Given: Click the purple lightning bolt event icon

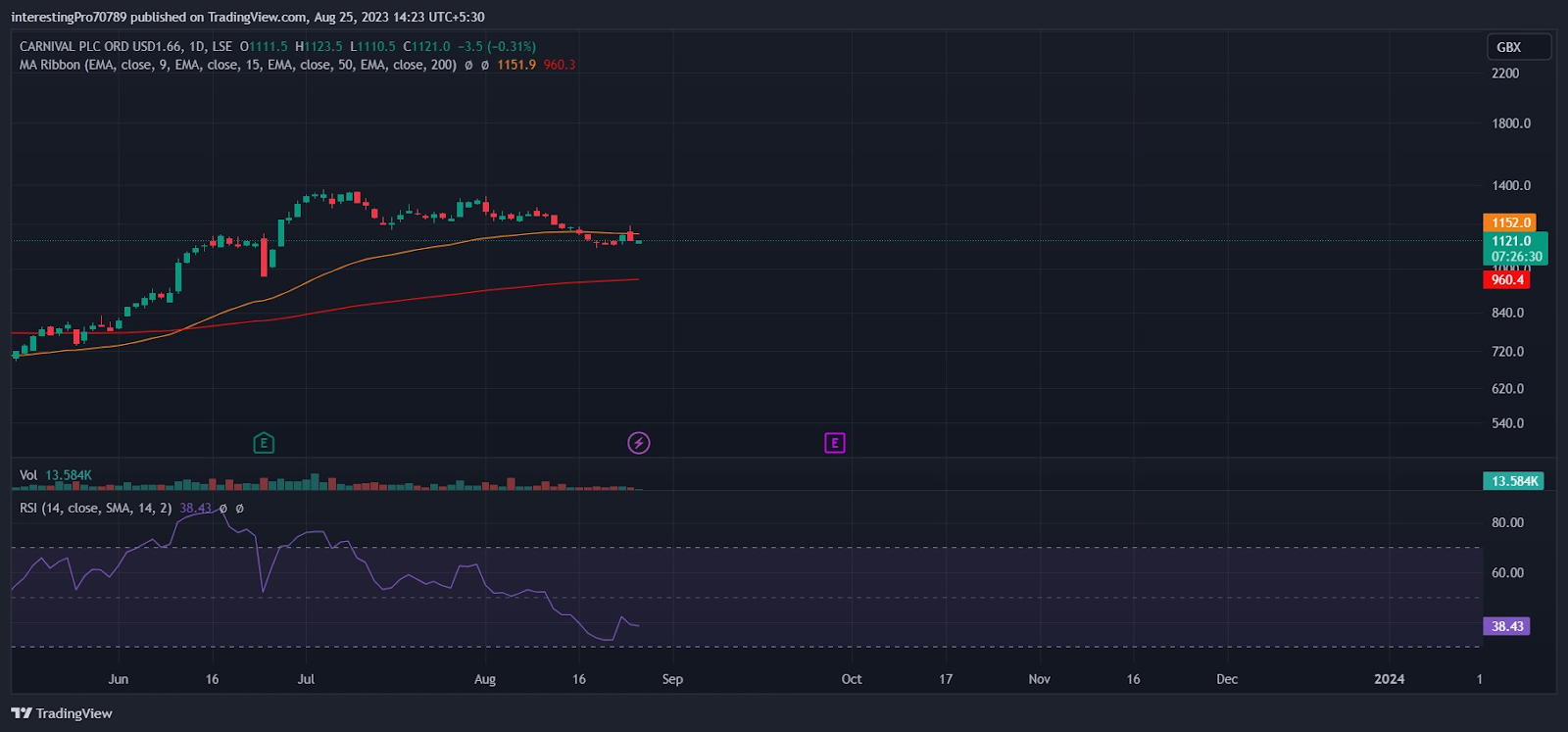Looking at the screenshot, I should (639, 443).
